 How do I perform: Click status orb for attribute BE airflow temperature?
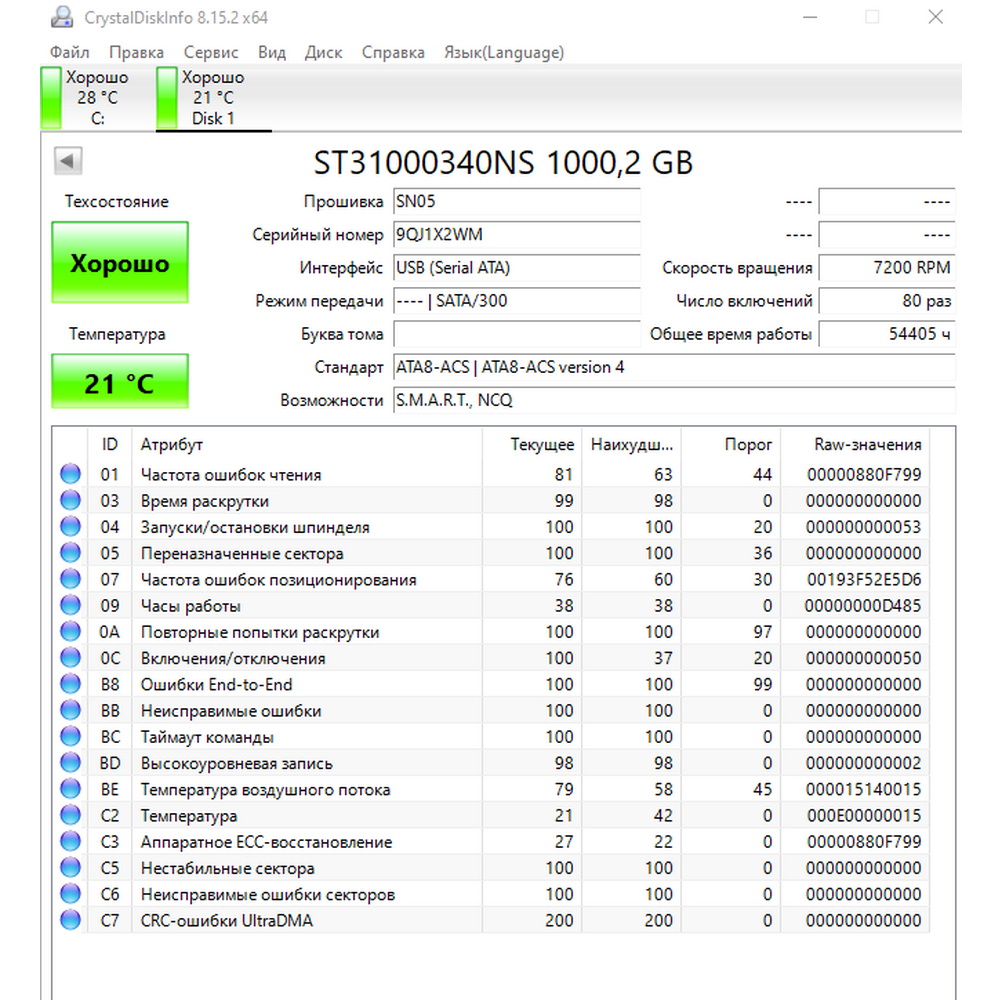coord(70,789)
